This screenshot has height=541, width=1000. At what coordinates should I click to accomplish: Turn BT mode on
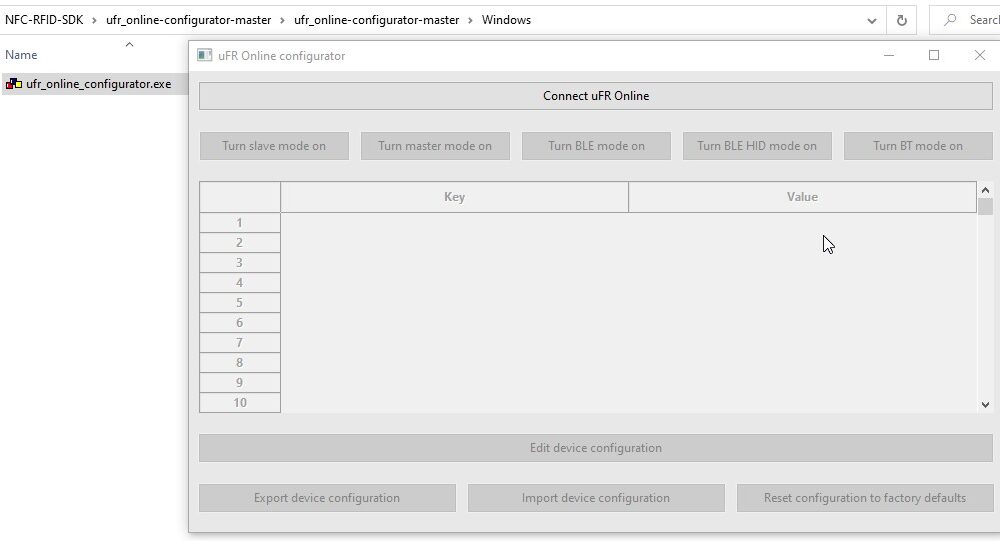click(x=918, y=146)
